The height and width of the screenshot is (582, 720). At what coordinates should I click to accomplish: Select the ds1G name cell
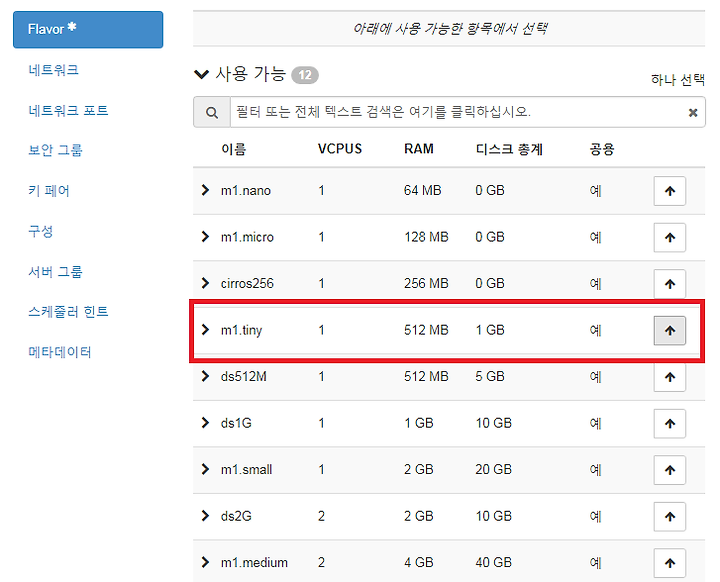coord(236,423)
